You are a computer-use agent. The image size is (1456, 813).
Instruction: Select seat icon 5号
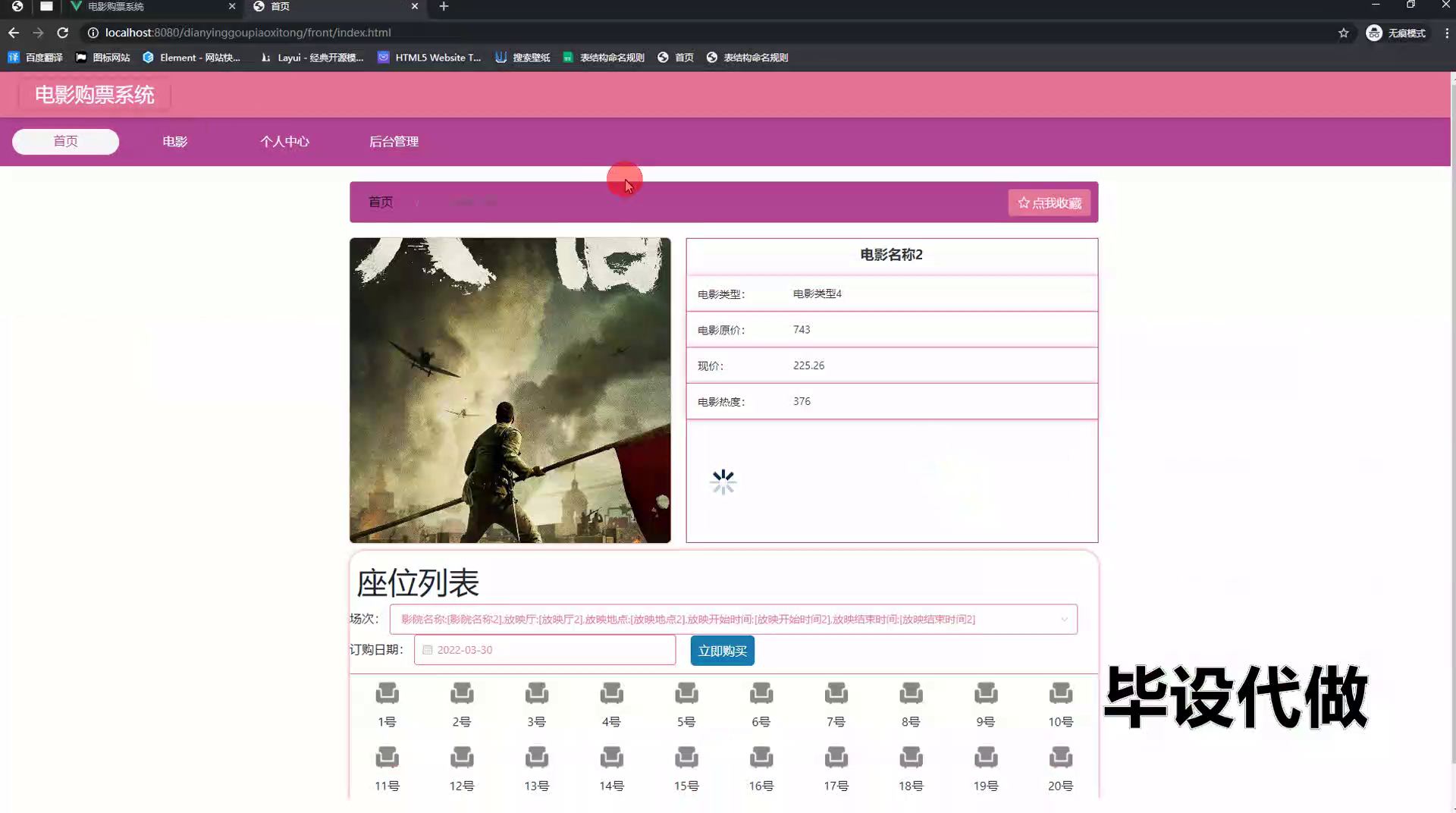point(687,693)
